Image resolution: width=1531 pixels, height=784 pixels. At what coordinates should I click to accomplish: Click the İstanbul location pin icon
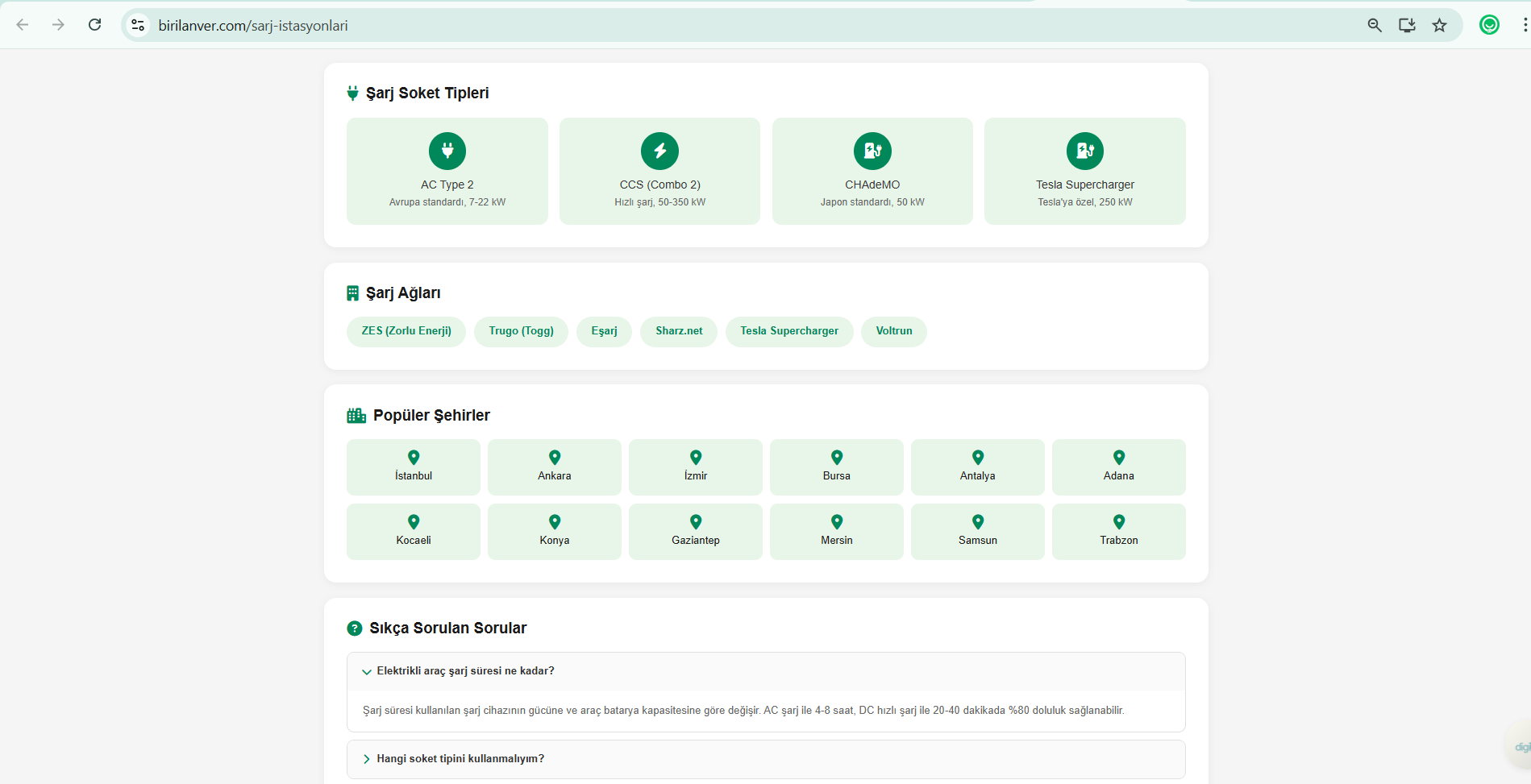point(414,457)
